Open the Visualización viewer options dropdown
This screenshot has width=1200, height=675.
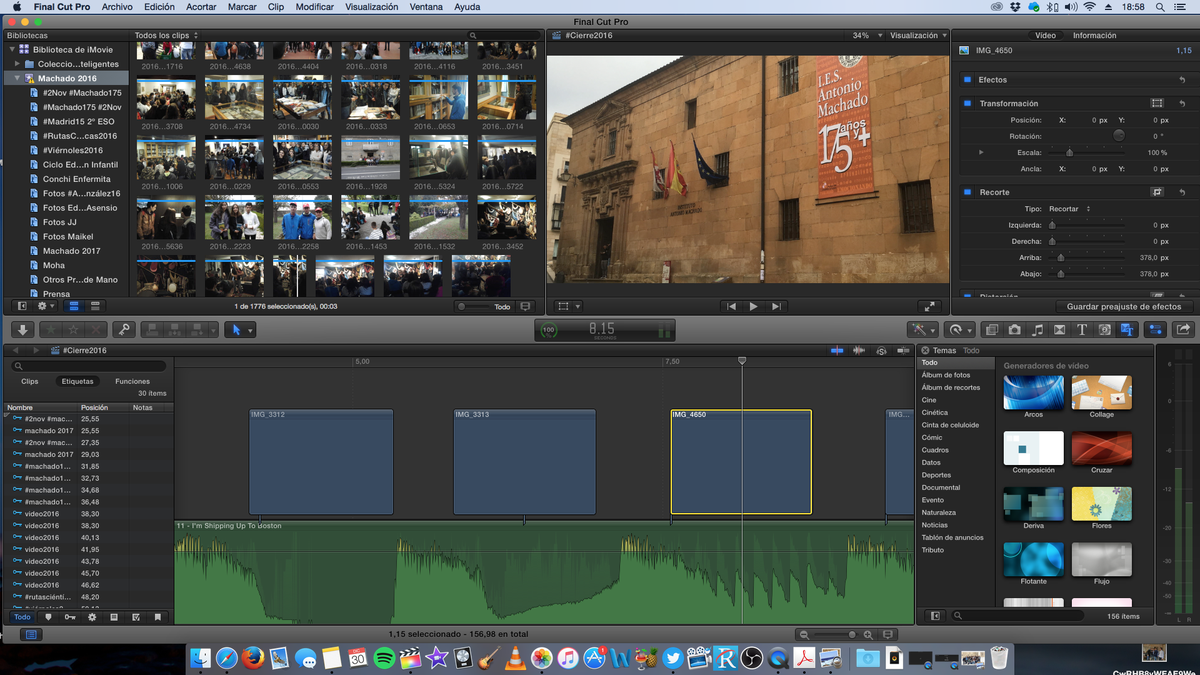tap(917, 35)
